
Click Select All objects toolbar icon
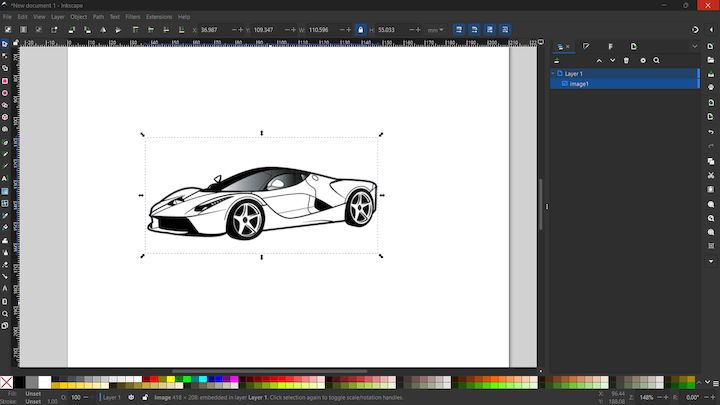coord(8,29)
